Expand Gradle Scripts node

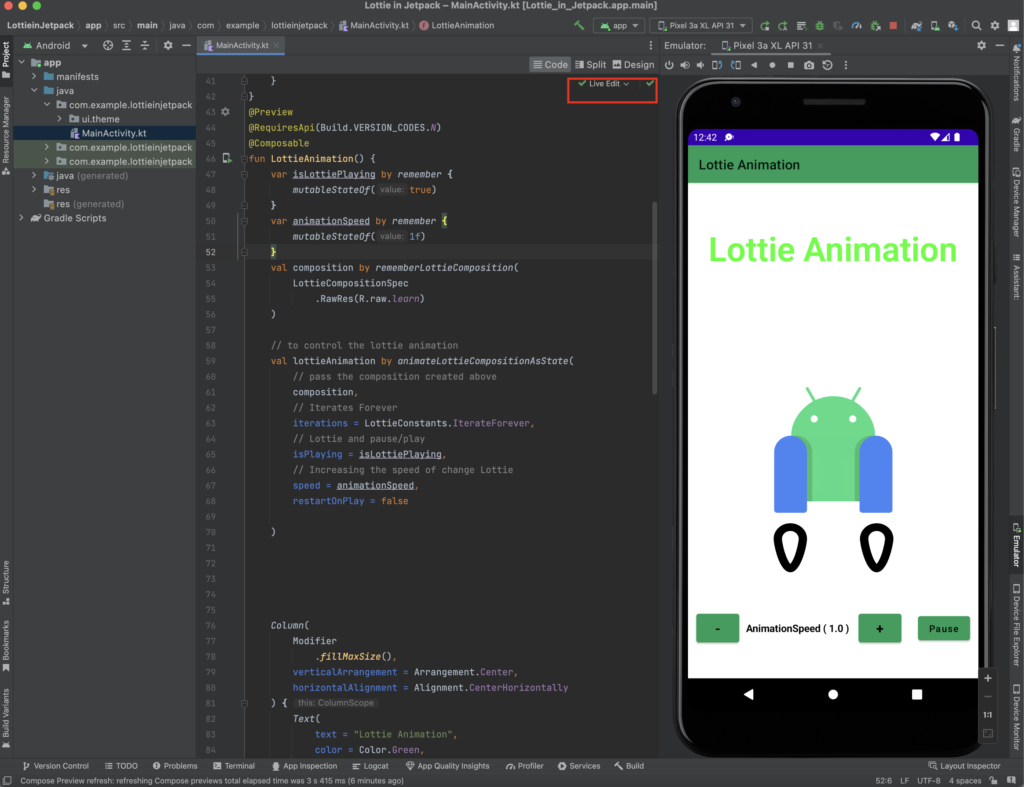(x=22, y=218)
